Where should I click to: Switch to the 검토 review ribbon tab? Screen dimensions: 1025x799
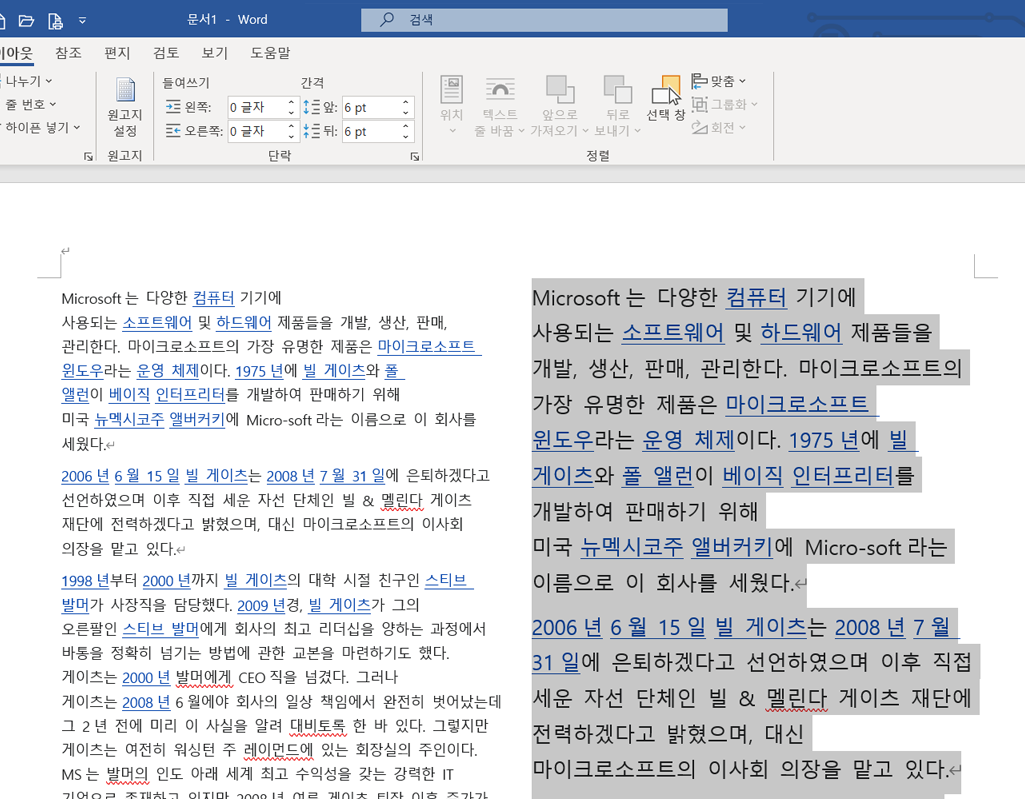pos(166,53)
